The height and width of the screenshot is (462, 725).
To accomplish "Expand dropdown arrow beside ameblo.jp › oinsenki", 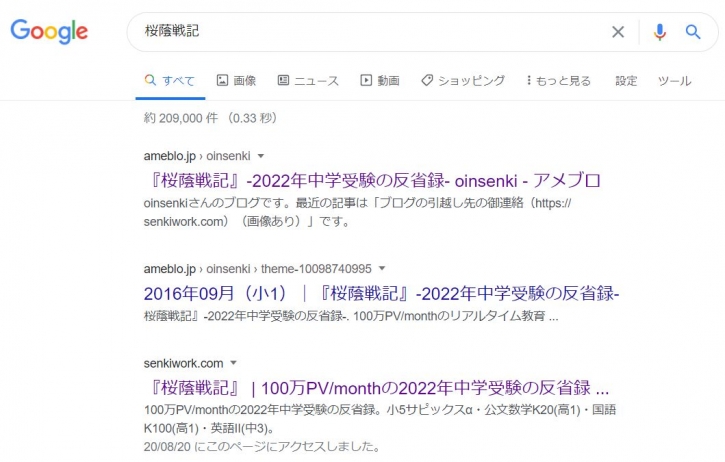I will [261, 156].
